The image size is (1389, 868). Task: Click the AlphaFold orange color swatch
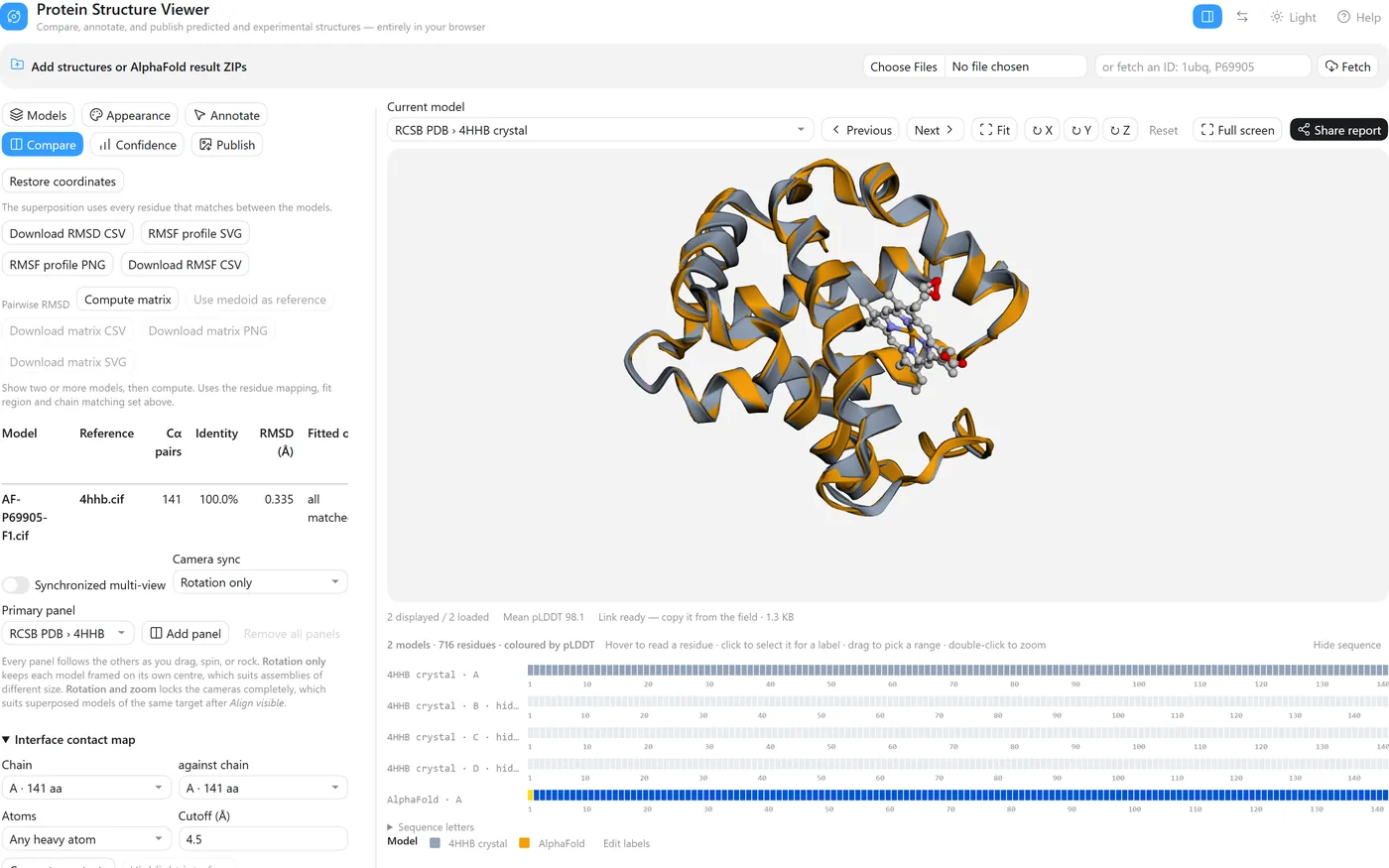click(525, 843)
